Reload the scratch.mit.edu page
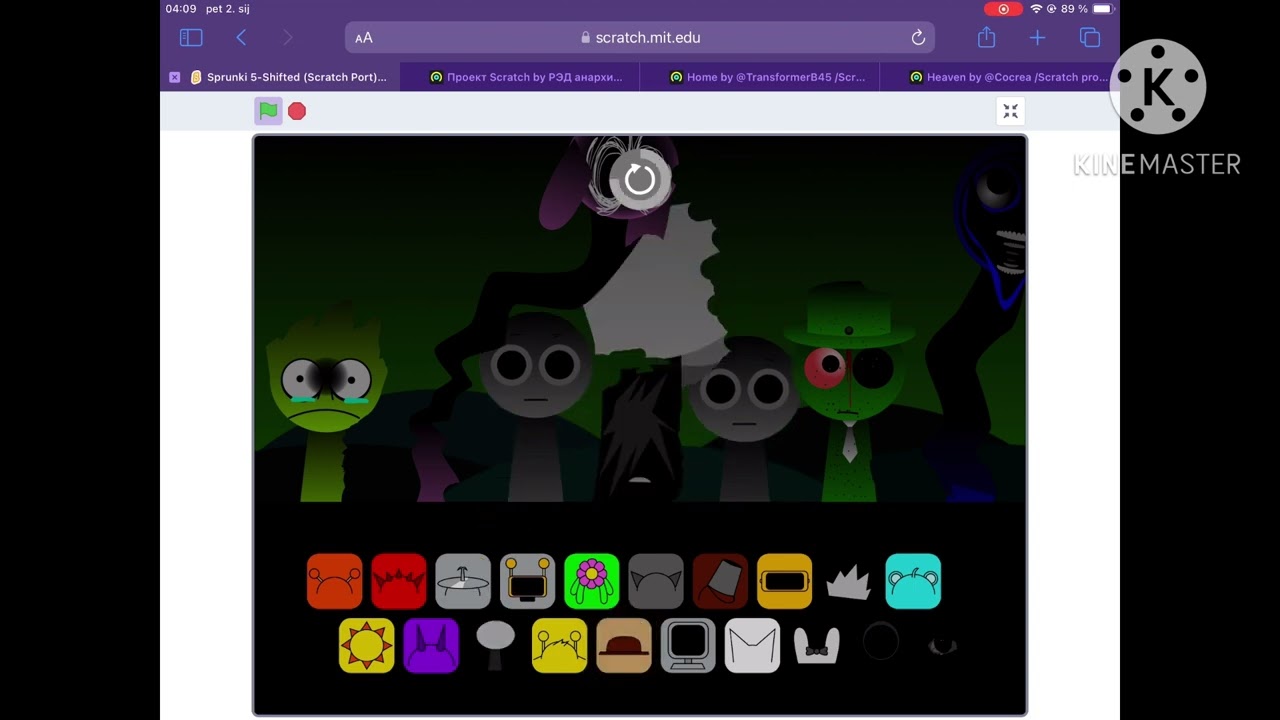The height and width of the screenshot is (720, 1280). 918,38
